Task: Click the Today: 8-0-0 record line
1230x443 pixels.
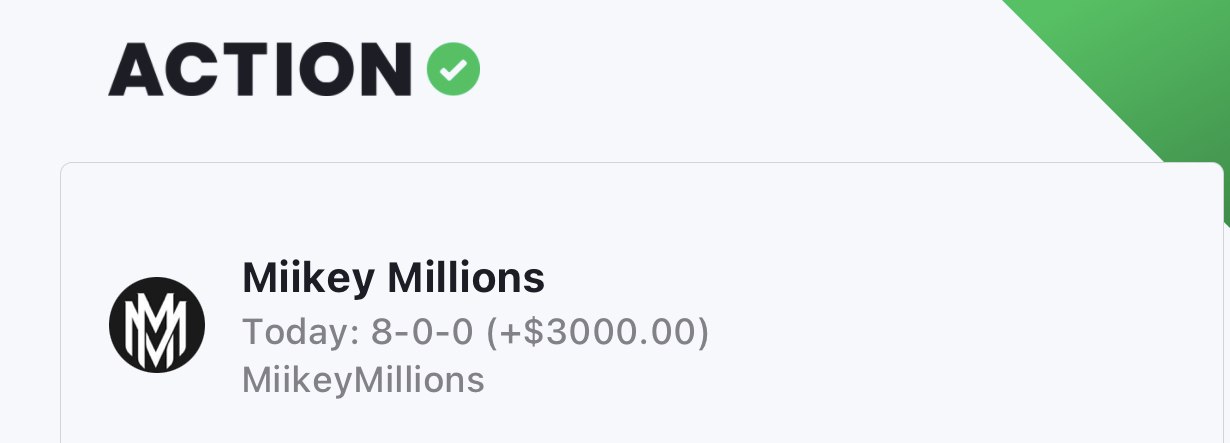Action: click(x=475, y=332)
